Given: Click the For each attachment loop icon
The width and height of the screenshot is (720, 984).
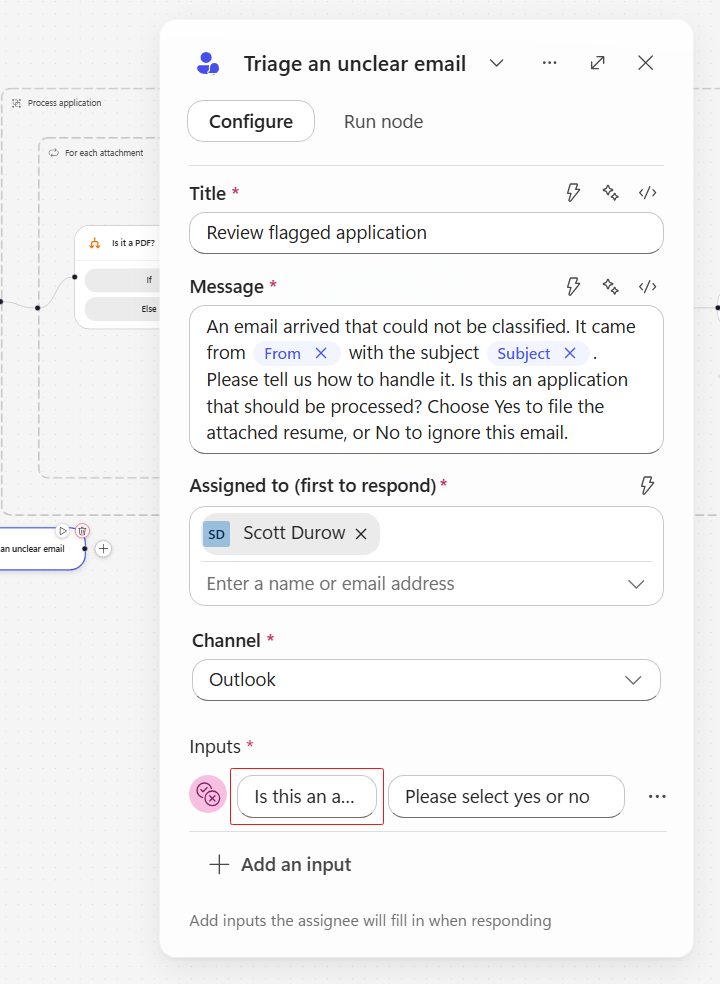Looking at the screenshot, I should [54, 152].
